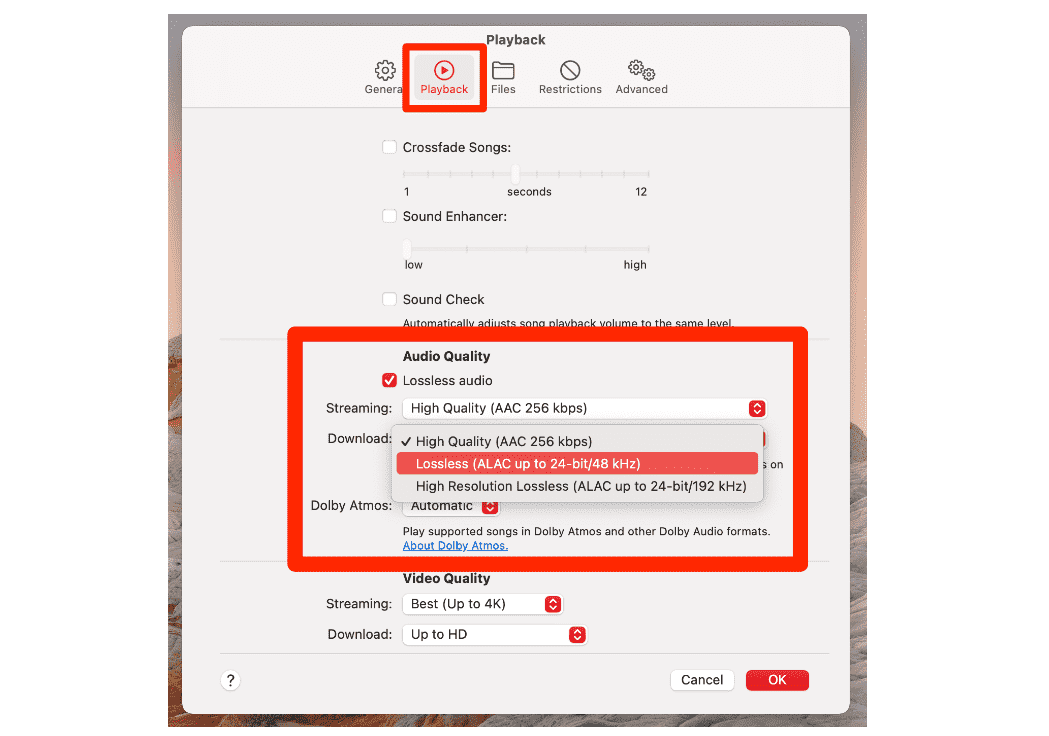Switch to the Restrictions tab

[570, 77]
